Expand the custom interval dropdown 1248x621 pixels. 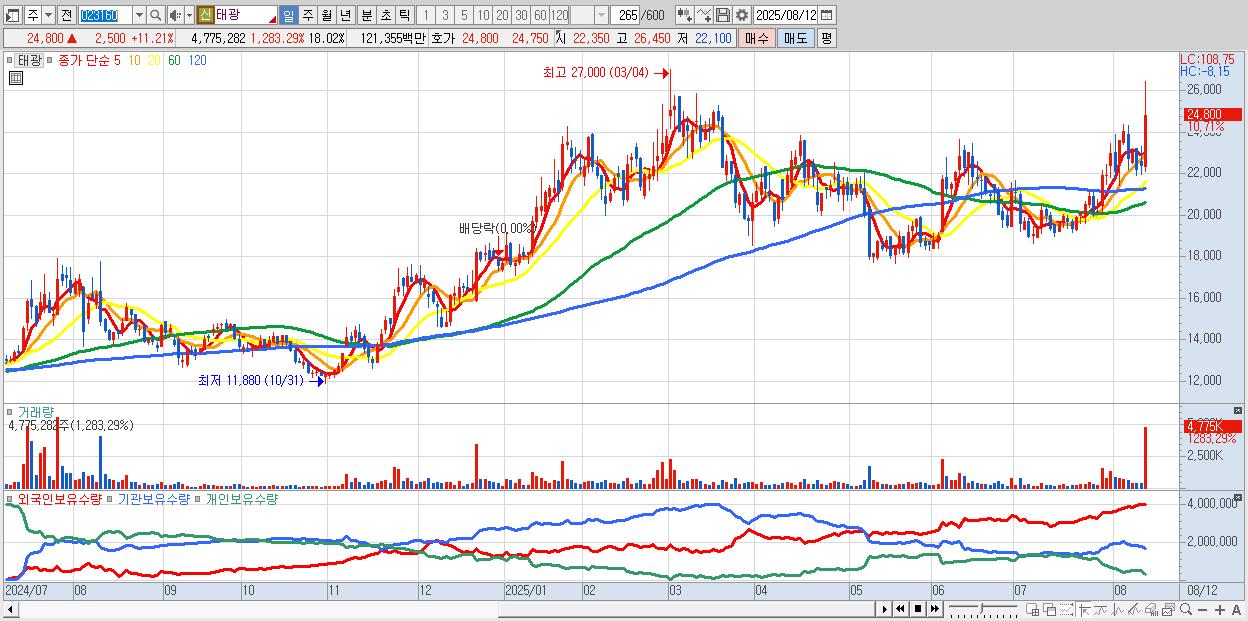pyautogui.click(x=601, y=15)
